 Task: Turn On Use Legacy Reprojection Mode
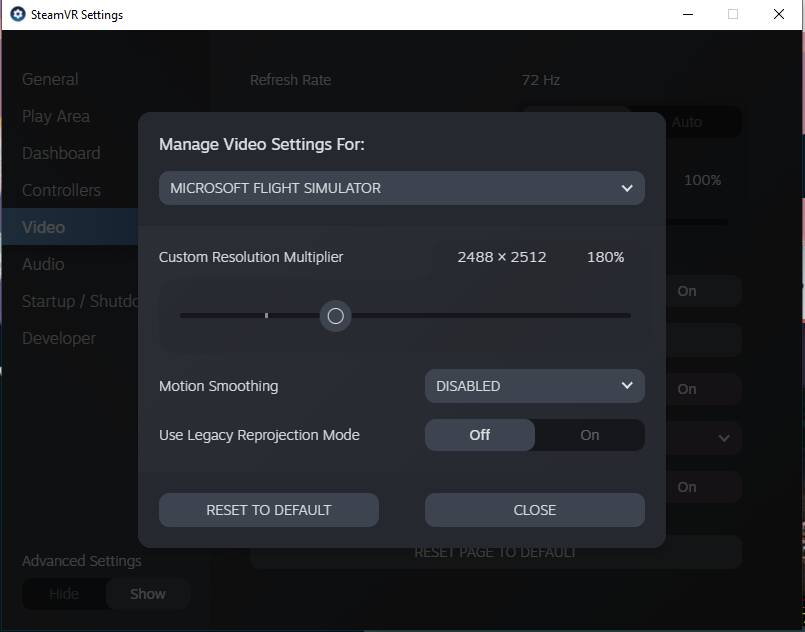[x=589, y=435]
